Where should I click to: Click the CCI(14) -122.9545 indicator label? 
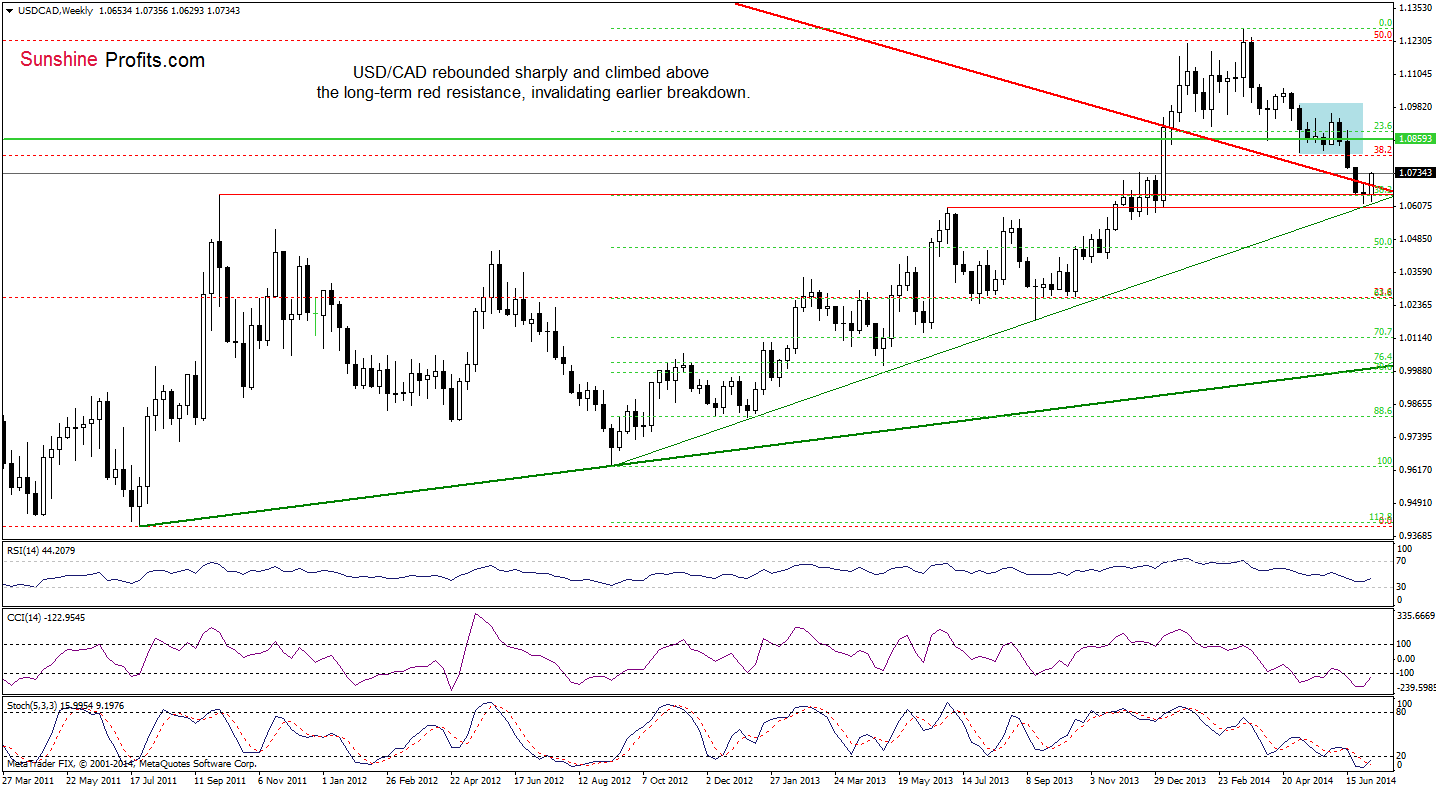tap(44, 616)
